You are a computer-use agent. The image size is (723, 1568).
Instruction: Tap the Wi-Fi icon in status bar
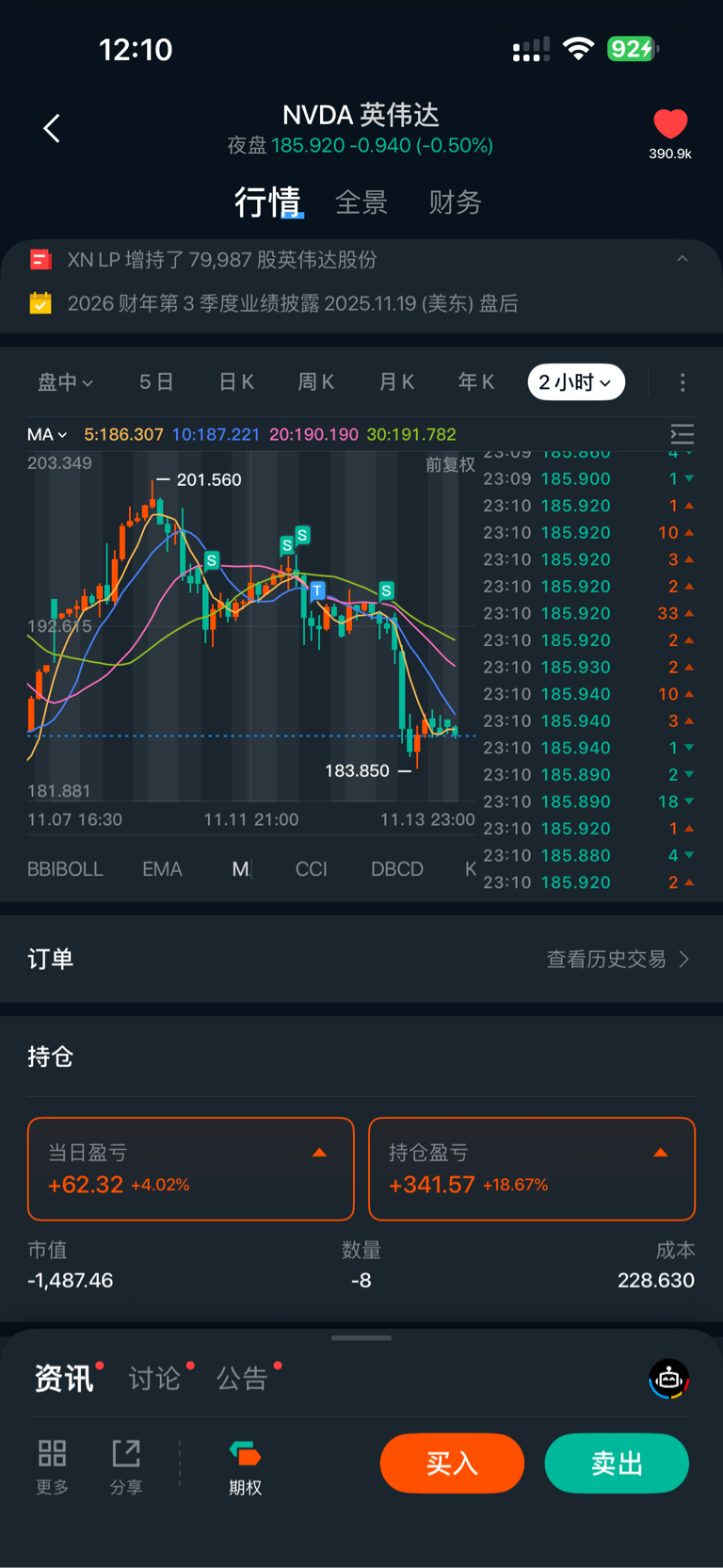point(578,49)
